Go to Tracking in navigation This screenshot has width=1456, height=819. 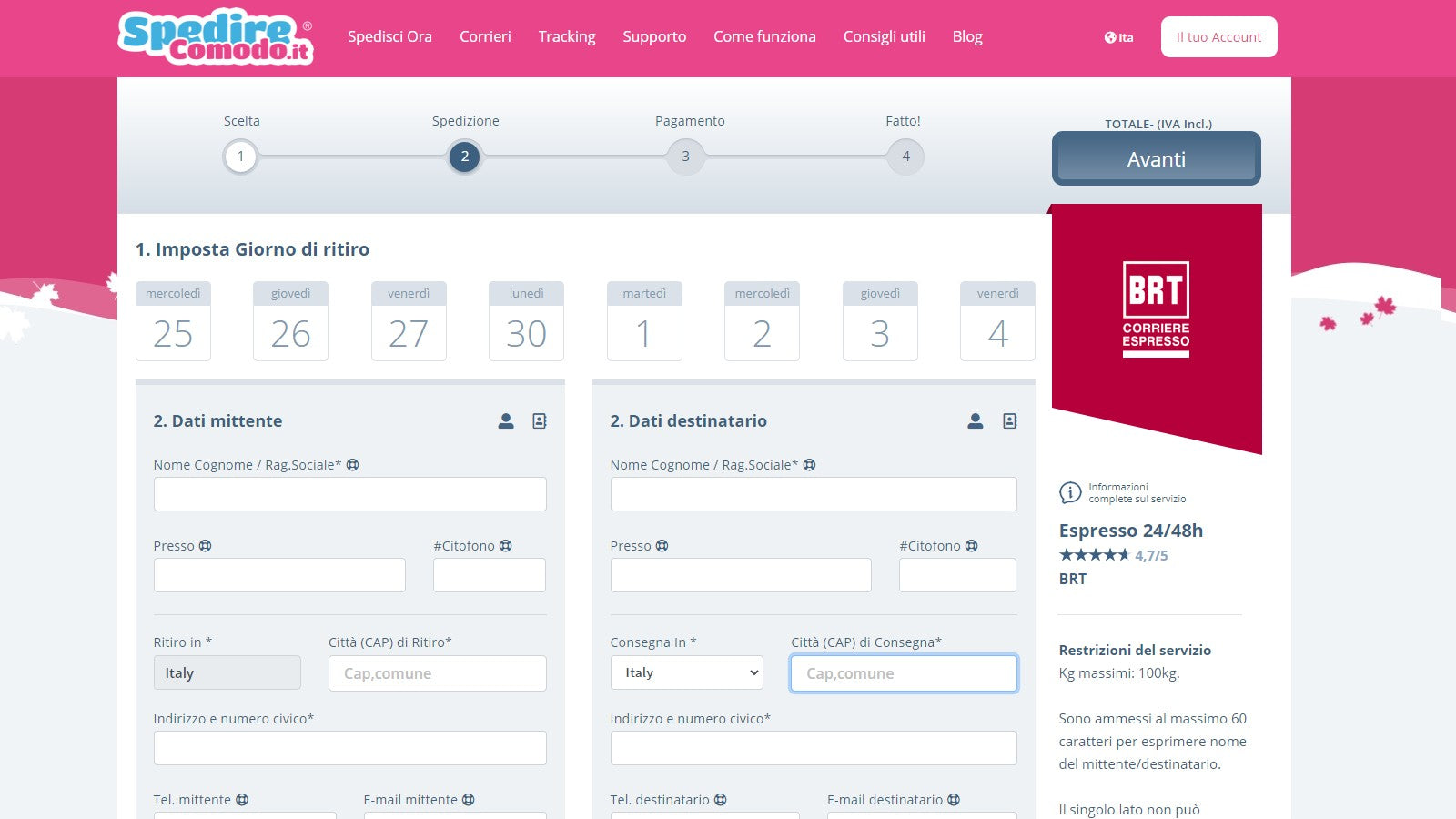point(567,36)
